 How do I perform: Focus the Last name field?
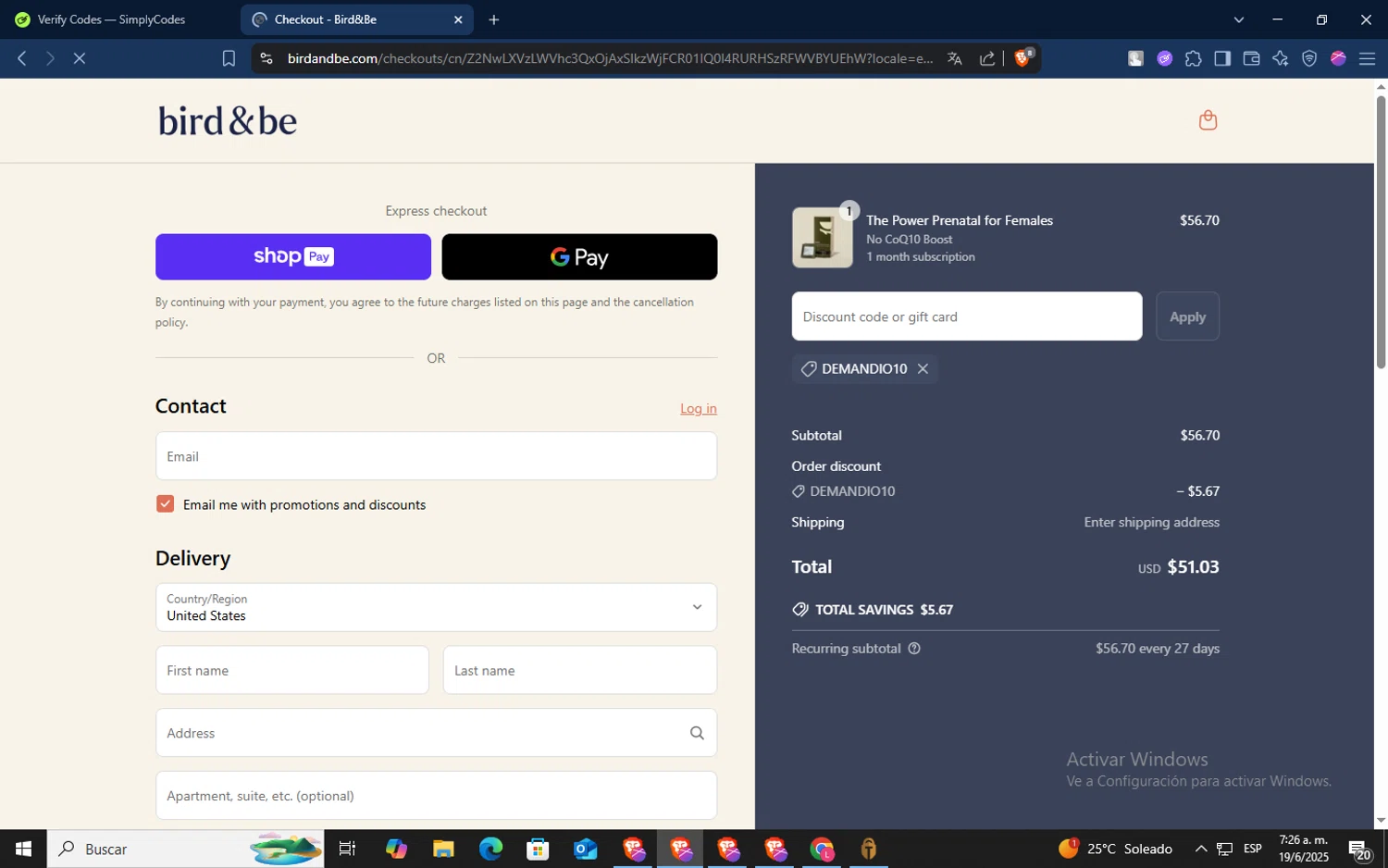[580, 670]
